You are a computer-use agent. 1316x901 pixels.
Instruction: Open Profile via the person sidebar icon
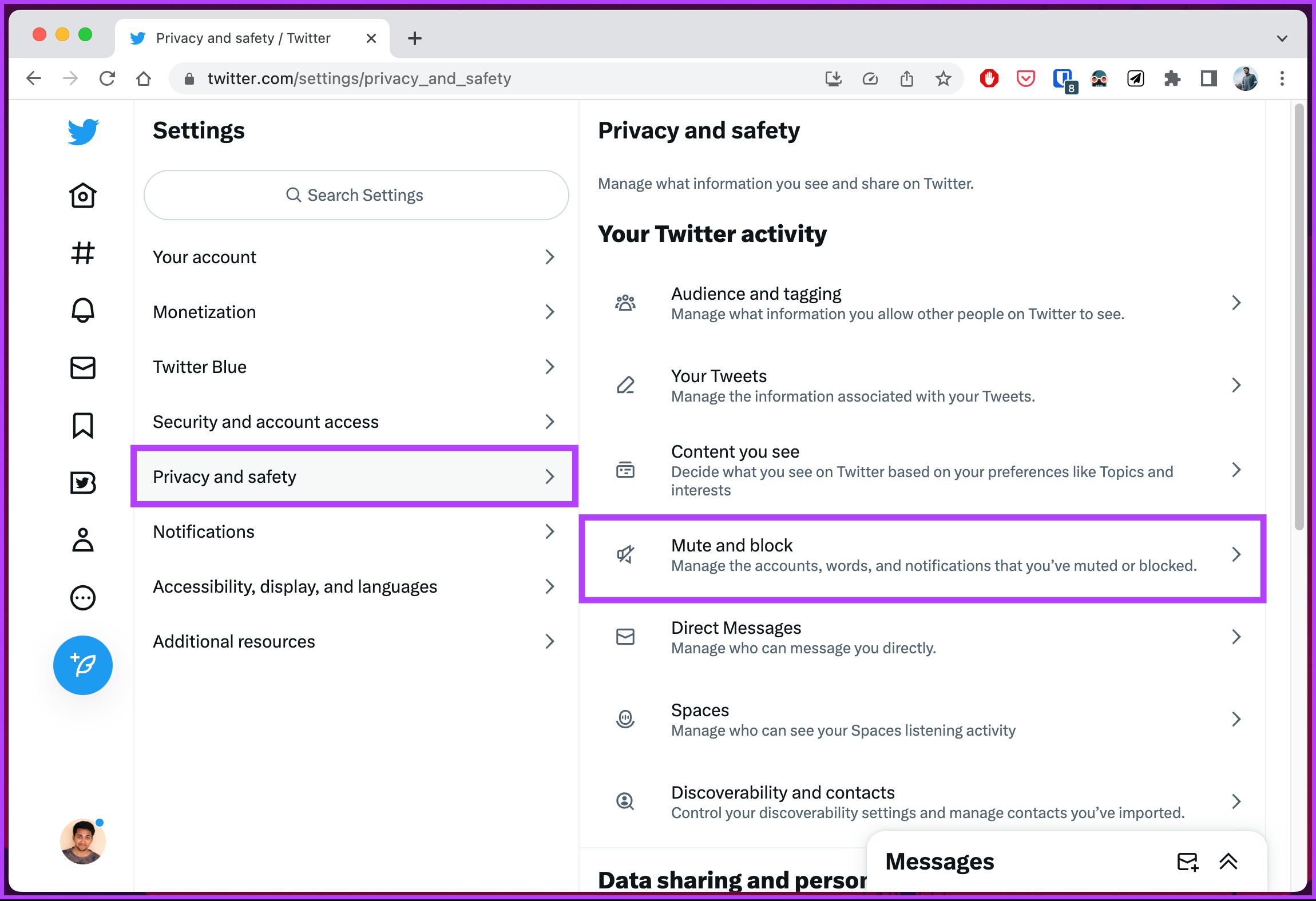coord(83,540)
